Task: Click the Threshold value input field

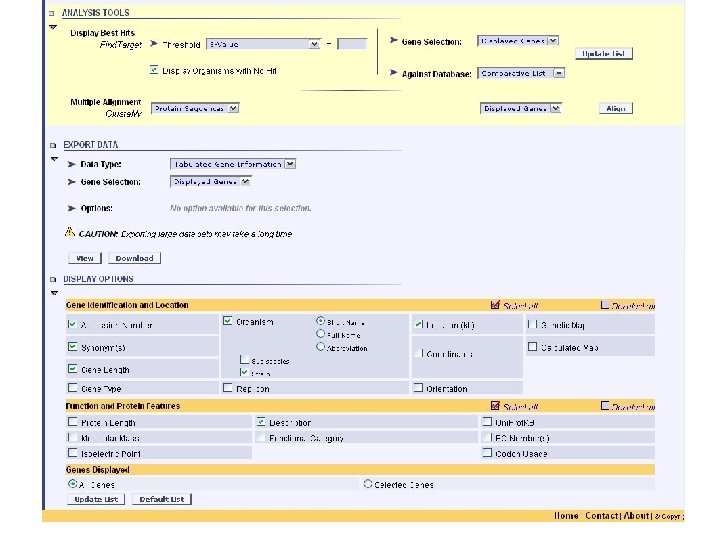Action: tap(352, 44)
